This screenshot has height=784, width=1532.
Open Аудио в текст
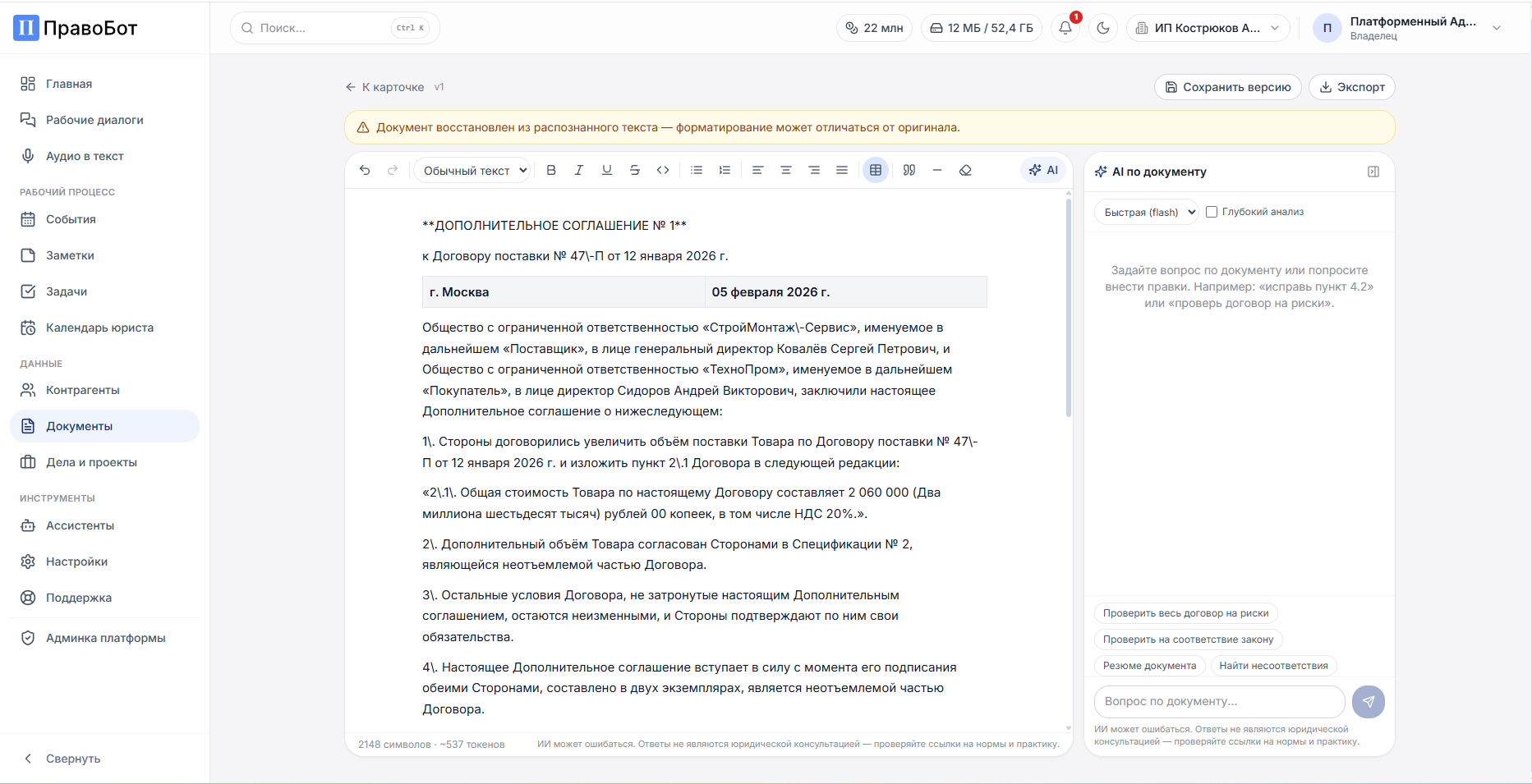point(104,156)
